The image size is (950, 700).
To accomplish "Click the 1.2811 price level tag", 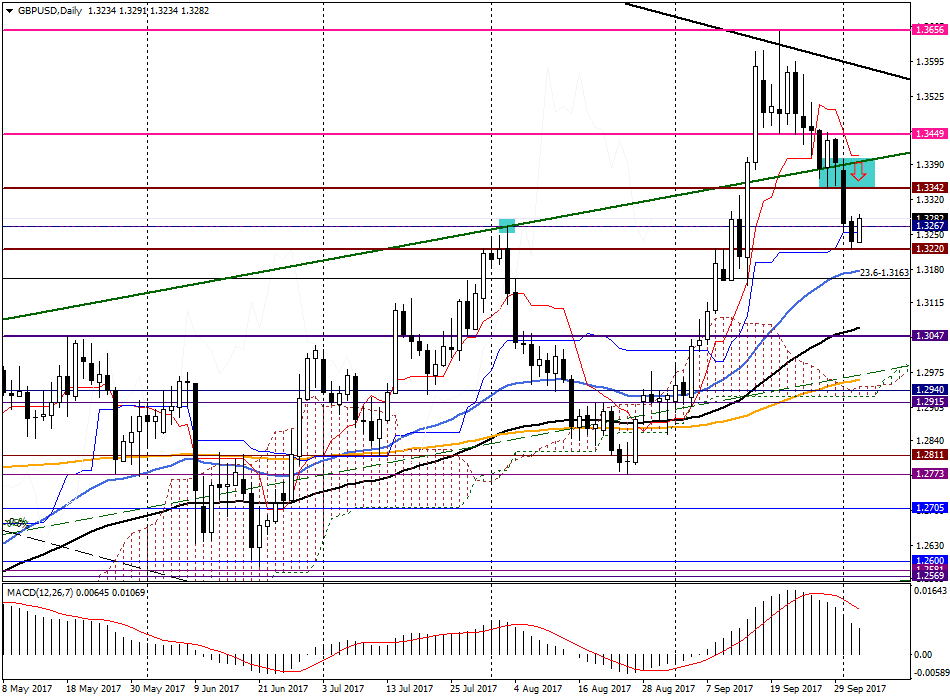I will [x=929, y=455].
